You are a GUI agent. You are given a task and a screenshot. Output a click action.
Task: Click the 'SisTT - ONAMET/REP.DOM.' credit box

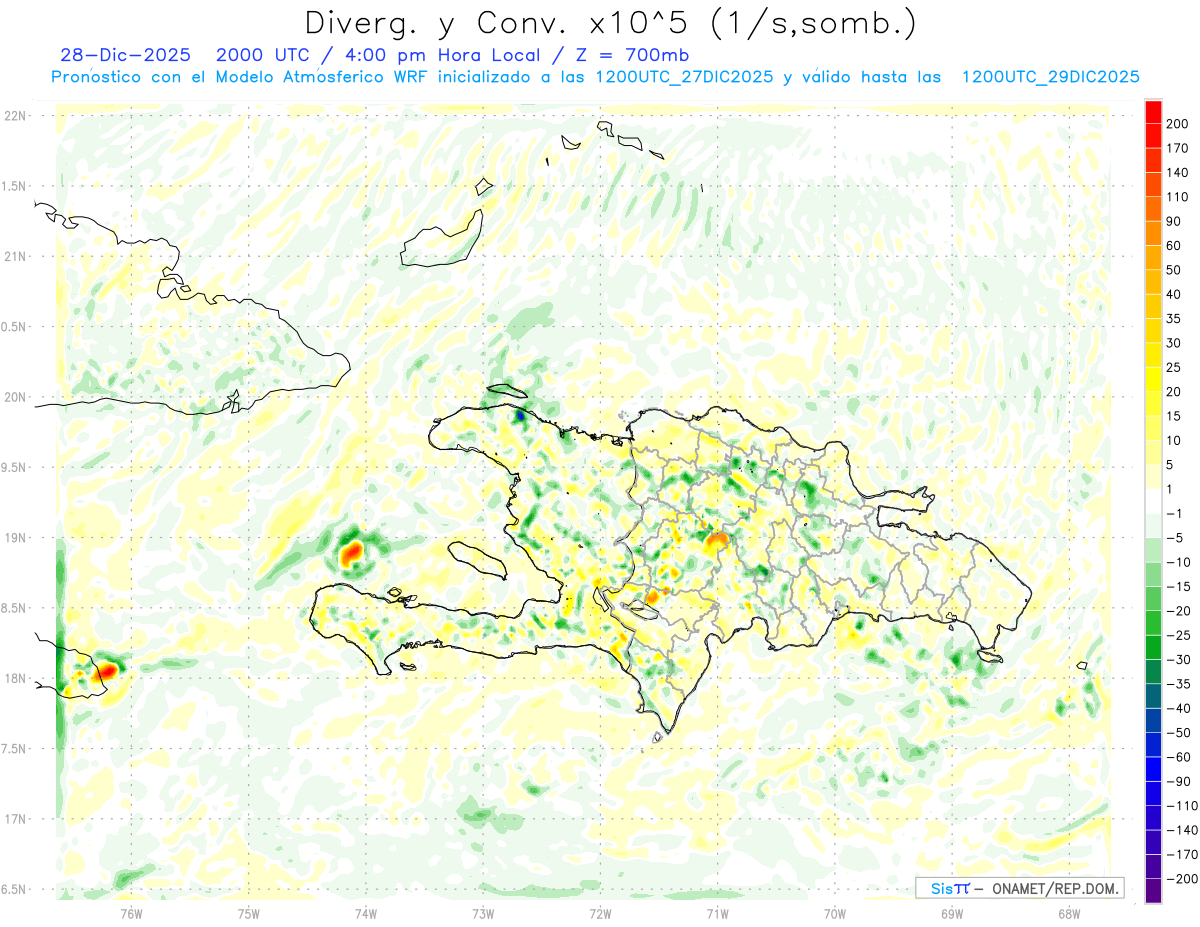pos(1019,888)
